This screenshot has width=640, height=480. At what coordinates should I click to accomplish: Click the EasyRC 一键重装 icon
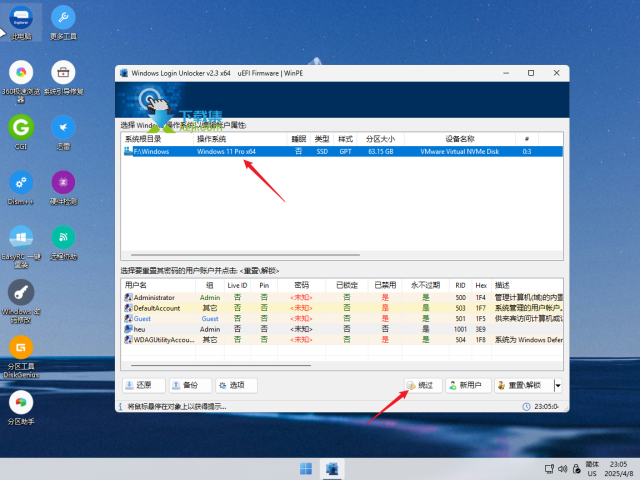coord(20,238)
